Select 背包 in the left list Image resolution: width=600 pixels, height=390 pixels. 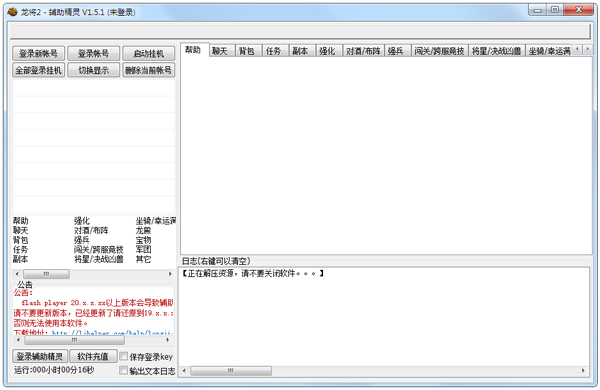[x=21, y=240]
